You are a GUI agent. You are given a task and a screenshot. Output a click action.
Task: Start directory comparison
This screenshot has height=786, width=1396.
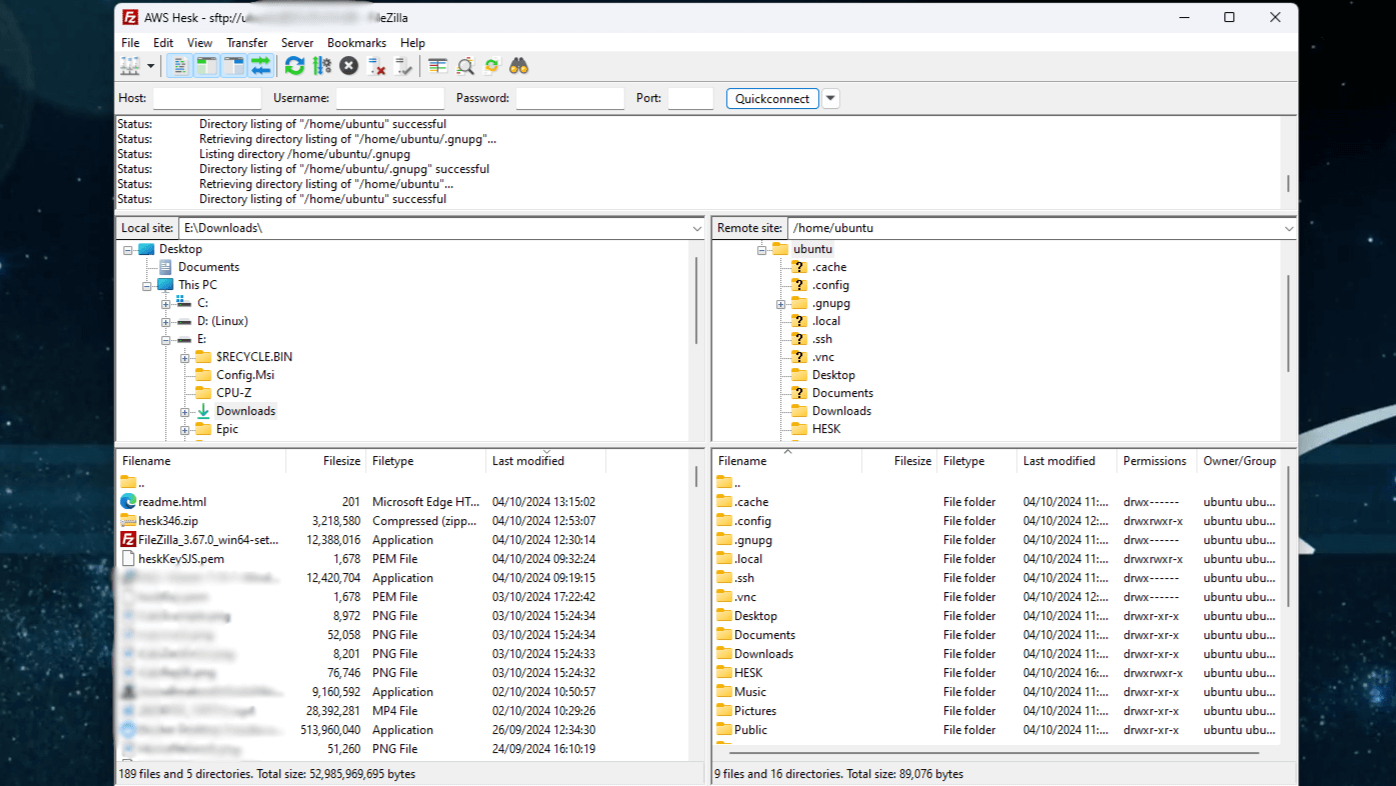[x=466, y=65]
